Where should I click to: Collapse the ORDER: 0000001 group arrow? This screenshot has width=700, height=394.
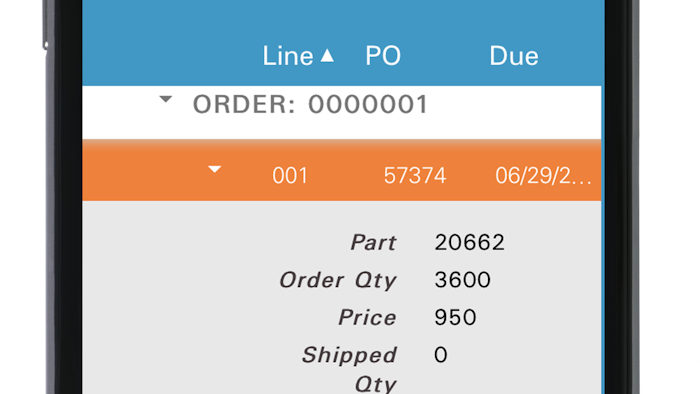click(x=166, y=99)
